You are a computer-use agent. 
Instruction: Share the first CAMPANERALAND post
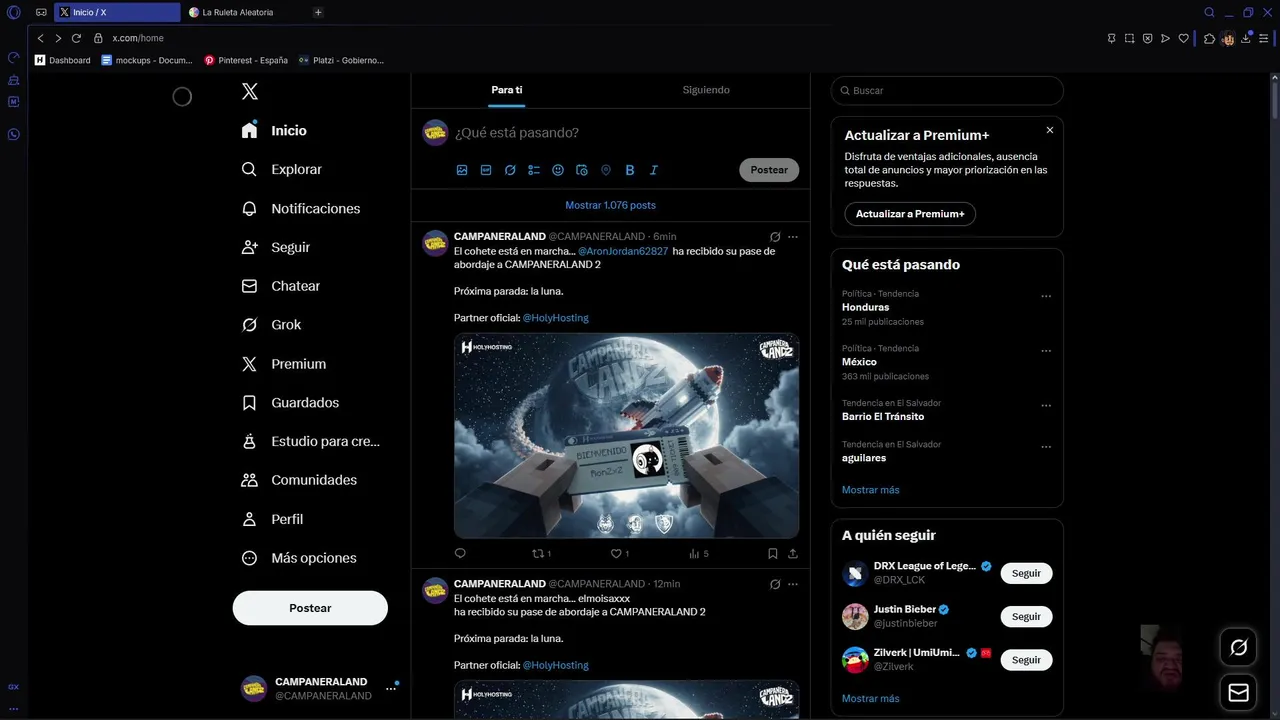tap(793, 553)
